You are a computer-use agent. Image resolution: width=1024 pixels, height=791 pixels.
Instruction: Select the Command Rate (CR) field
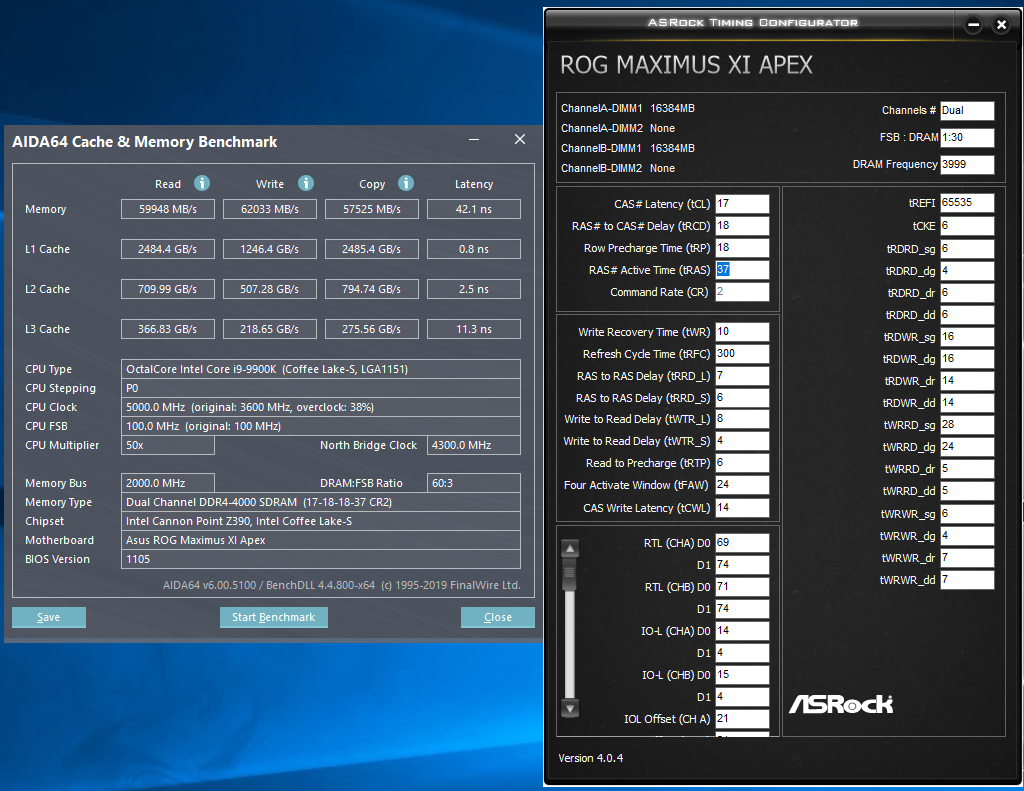tap(742, 292)
